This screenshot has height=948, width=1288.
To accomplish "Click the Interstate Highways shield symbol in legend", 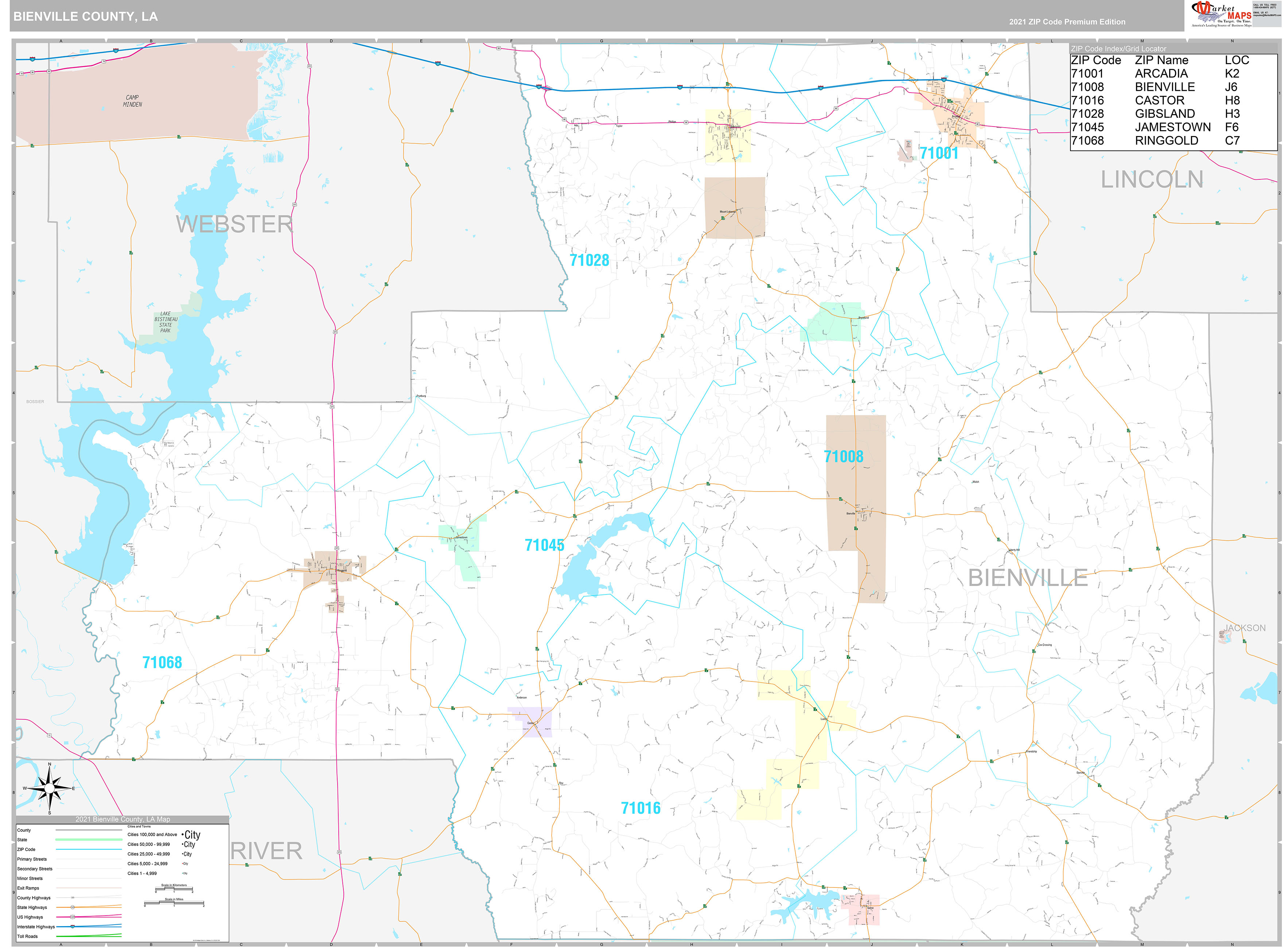I will tap(72, 927).
